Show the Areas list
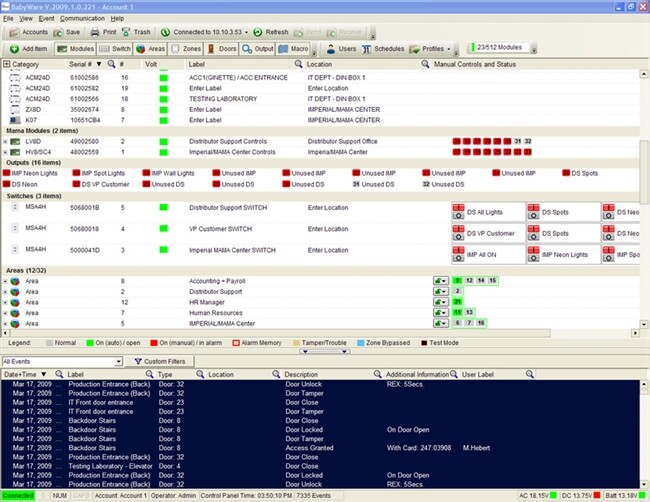This screenshot has width=650, height=502. 151,48
